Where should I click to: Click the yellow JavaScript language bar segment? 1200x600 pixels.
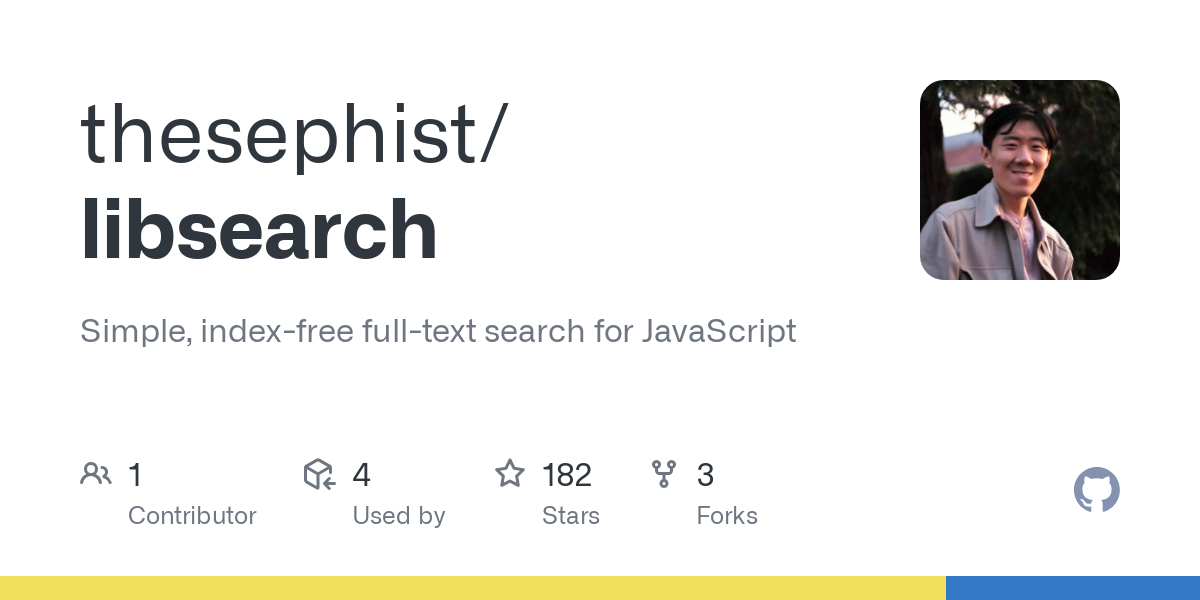pos(472,588)
